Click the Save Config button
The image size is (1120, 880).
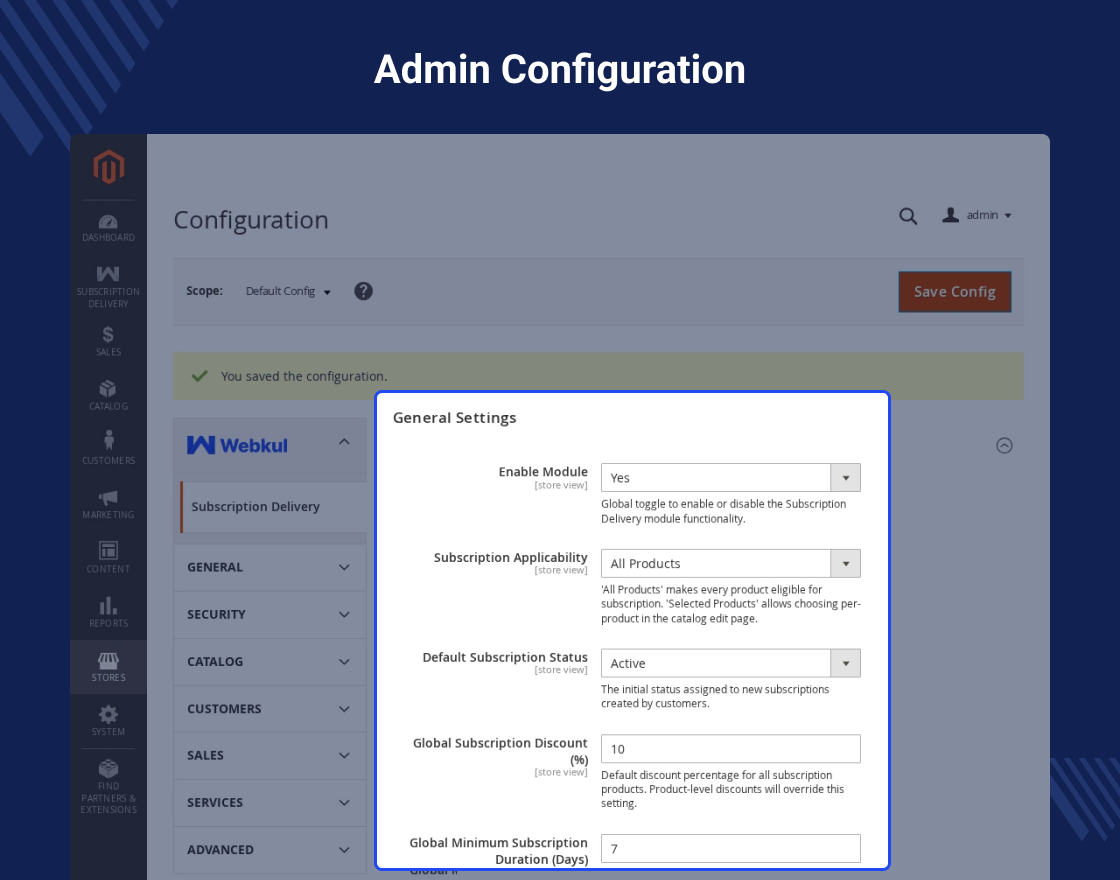(x=955, y=291)
